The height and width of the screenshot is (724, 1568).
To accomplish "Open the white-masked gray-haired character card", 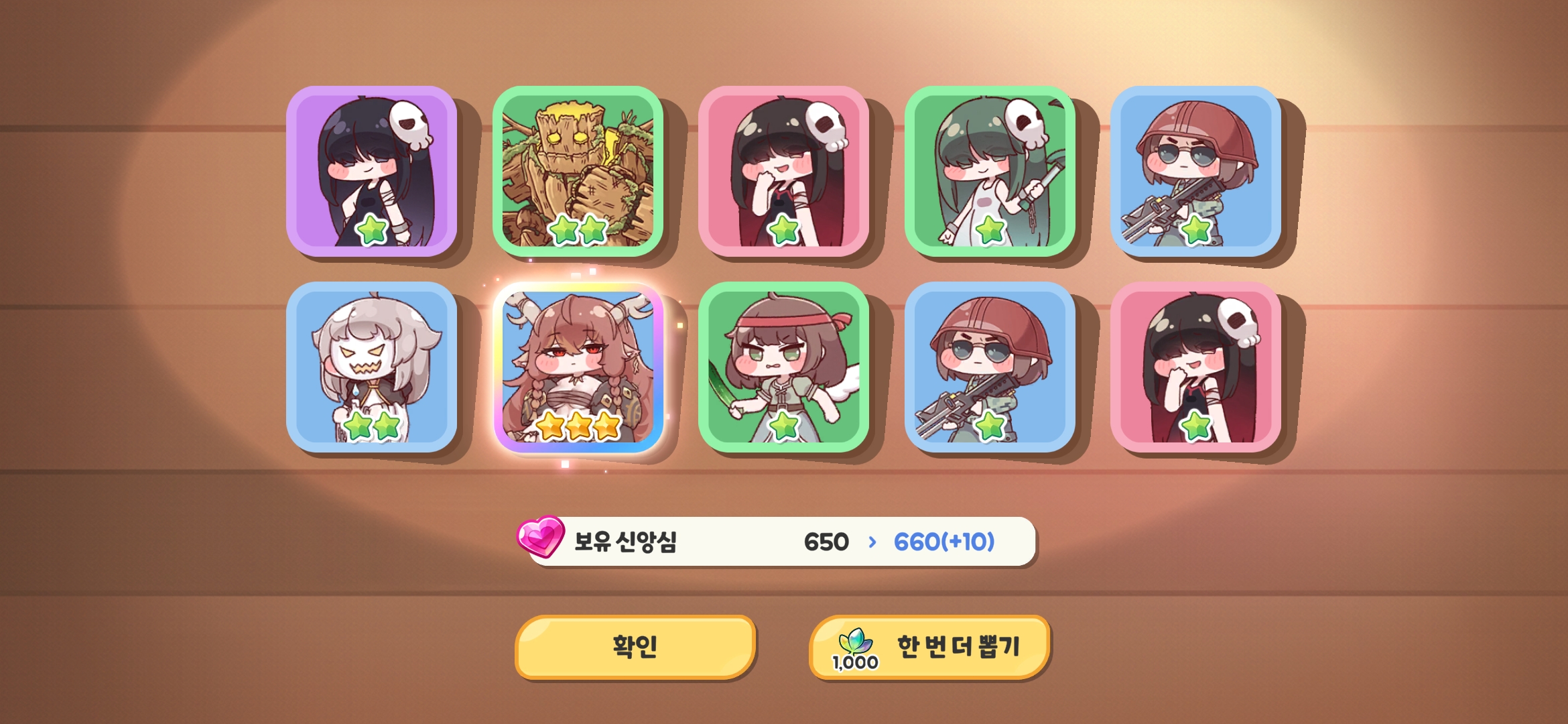I will [x=372, y=367].
